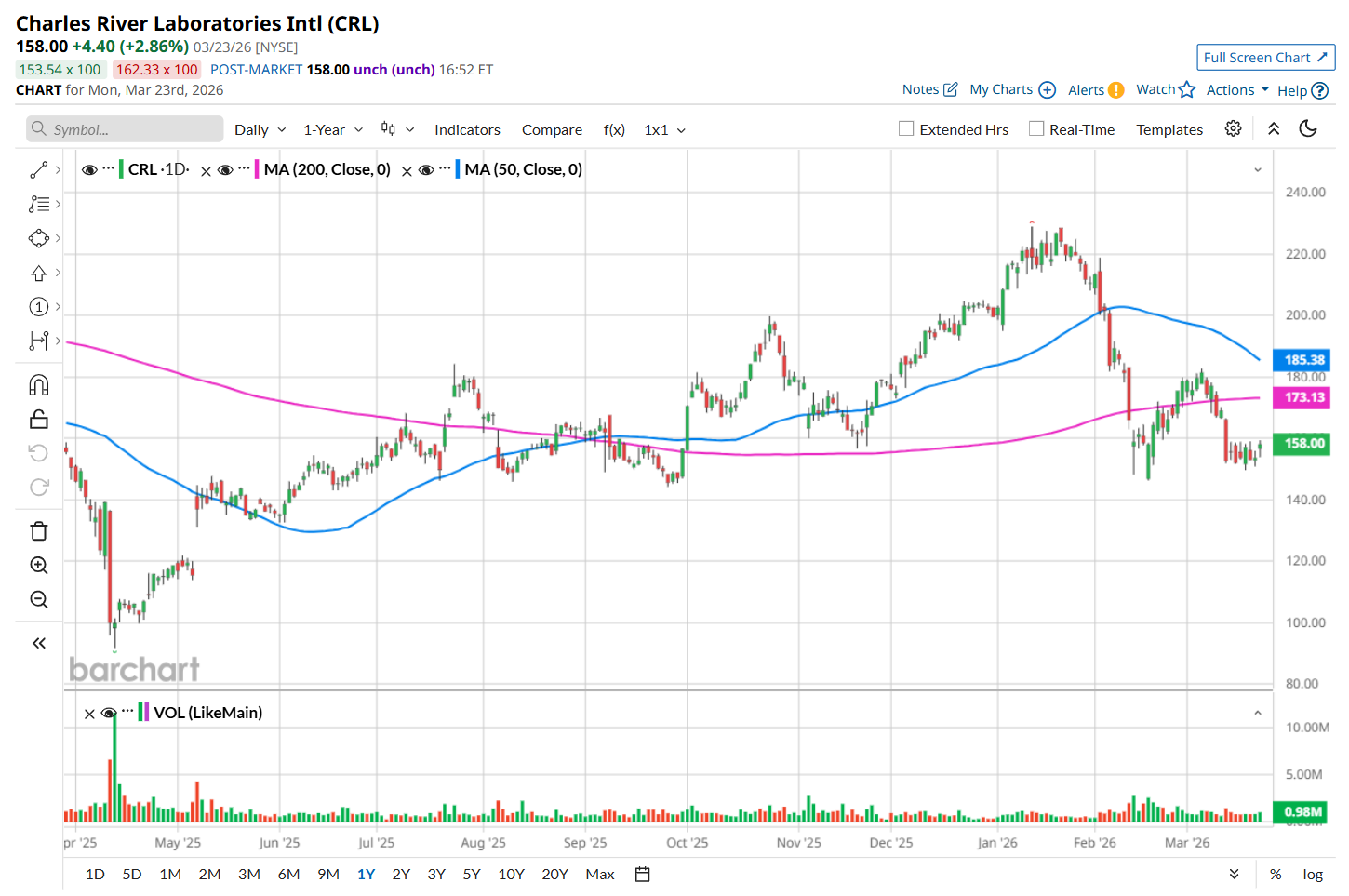Click the zoom out magnifier icon
This screenshot has width=1349, height=896.
tap(38, 600)
